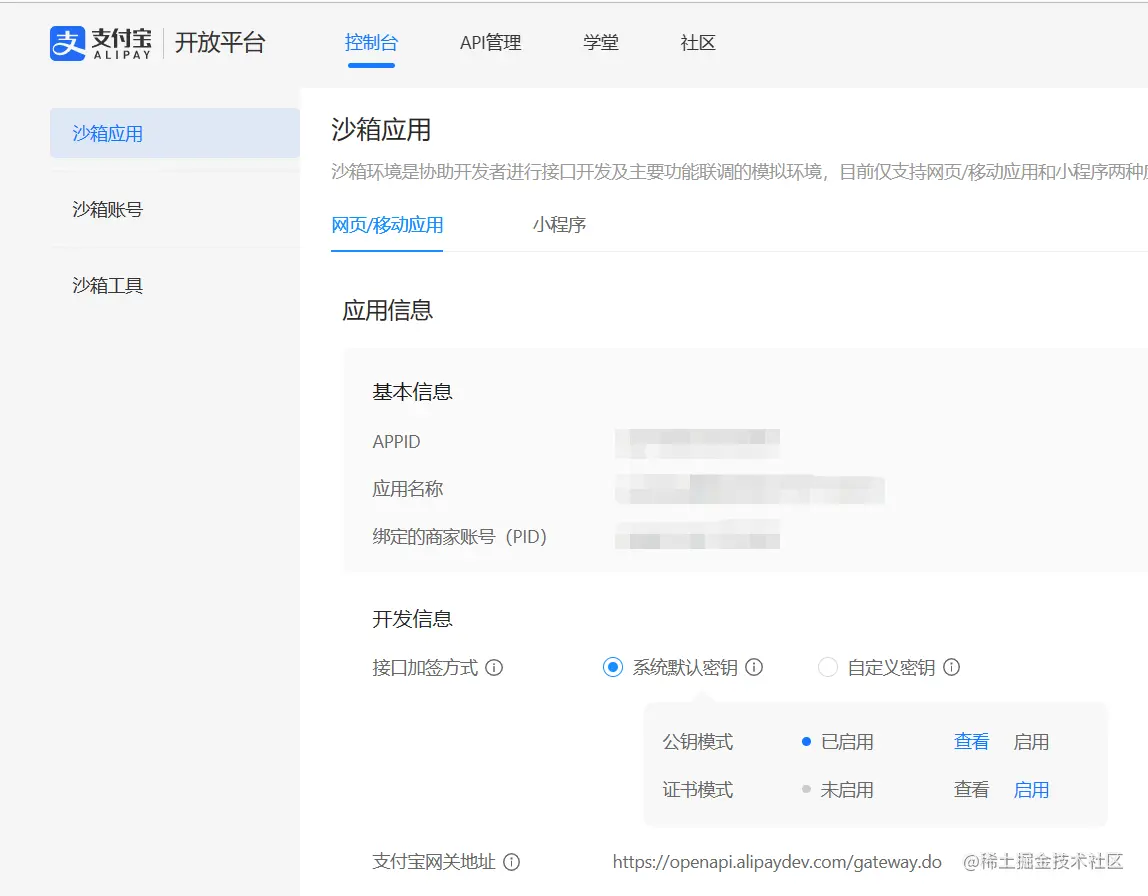Switch to the 网页/移动应用 tab
Image resolution: width=1148 pixels, height=896 pixels.
point(387,225)
